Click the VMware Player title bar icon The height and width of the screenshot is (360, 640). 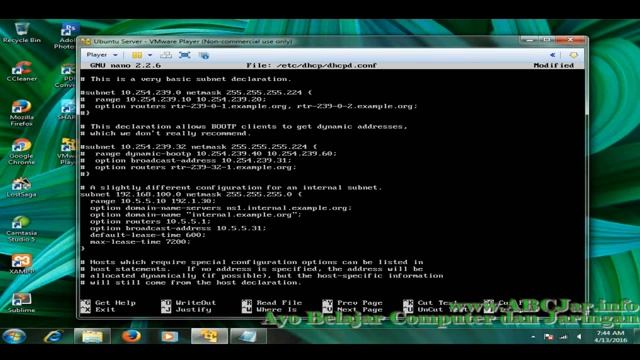tap(85, 41)
